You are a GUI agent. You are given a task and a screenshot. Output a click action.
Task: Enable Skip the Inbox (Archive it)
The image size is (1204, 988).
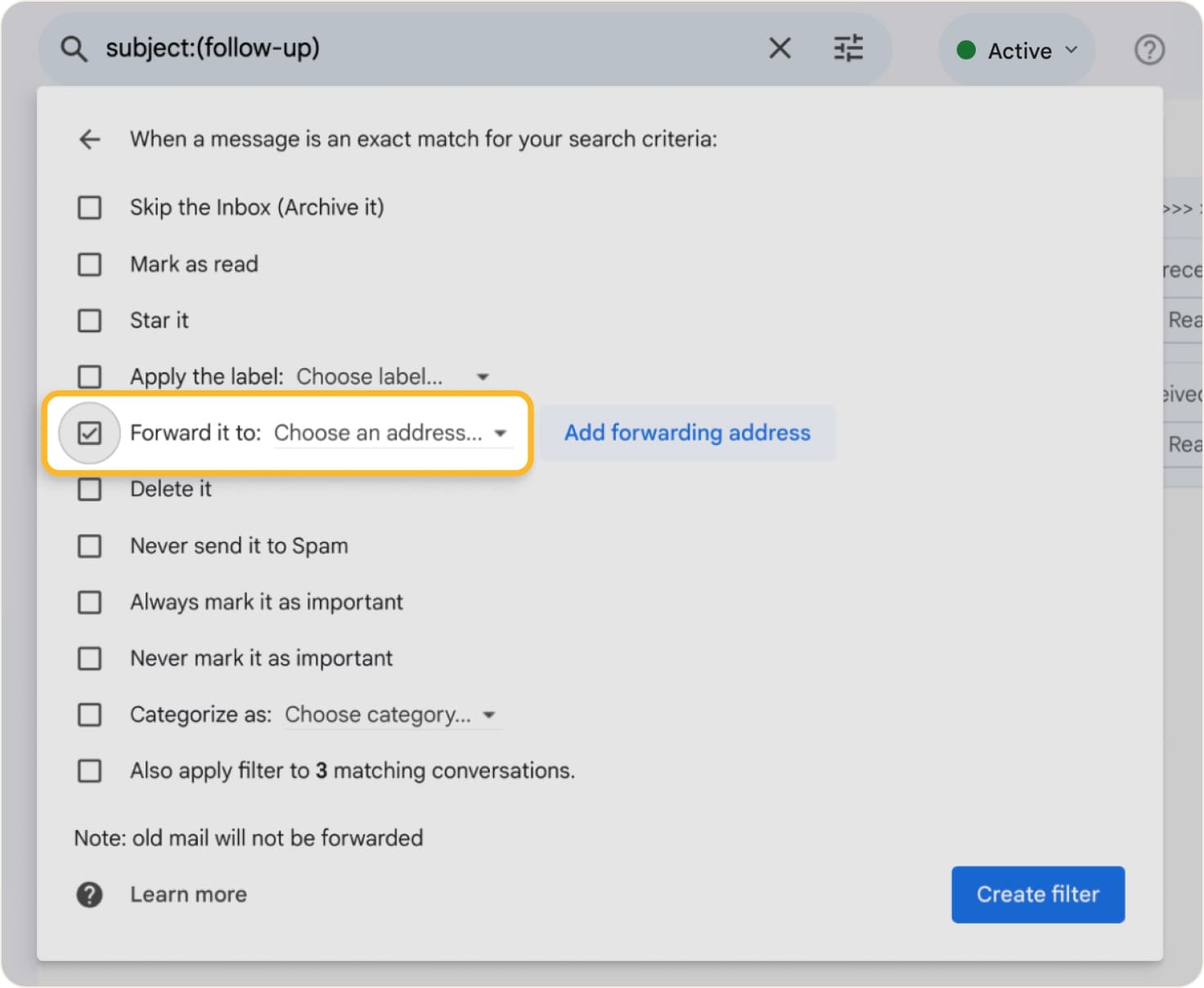tap(89, 207)
